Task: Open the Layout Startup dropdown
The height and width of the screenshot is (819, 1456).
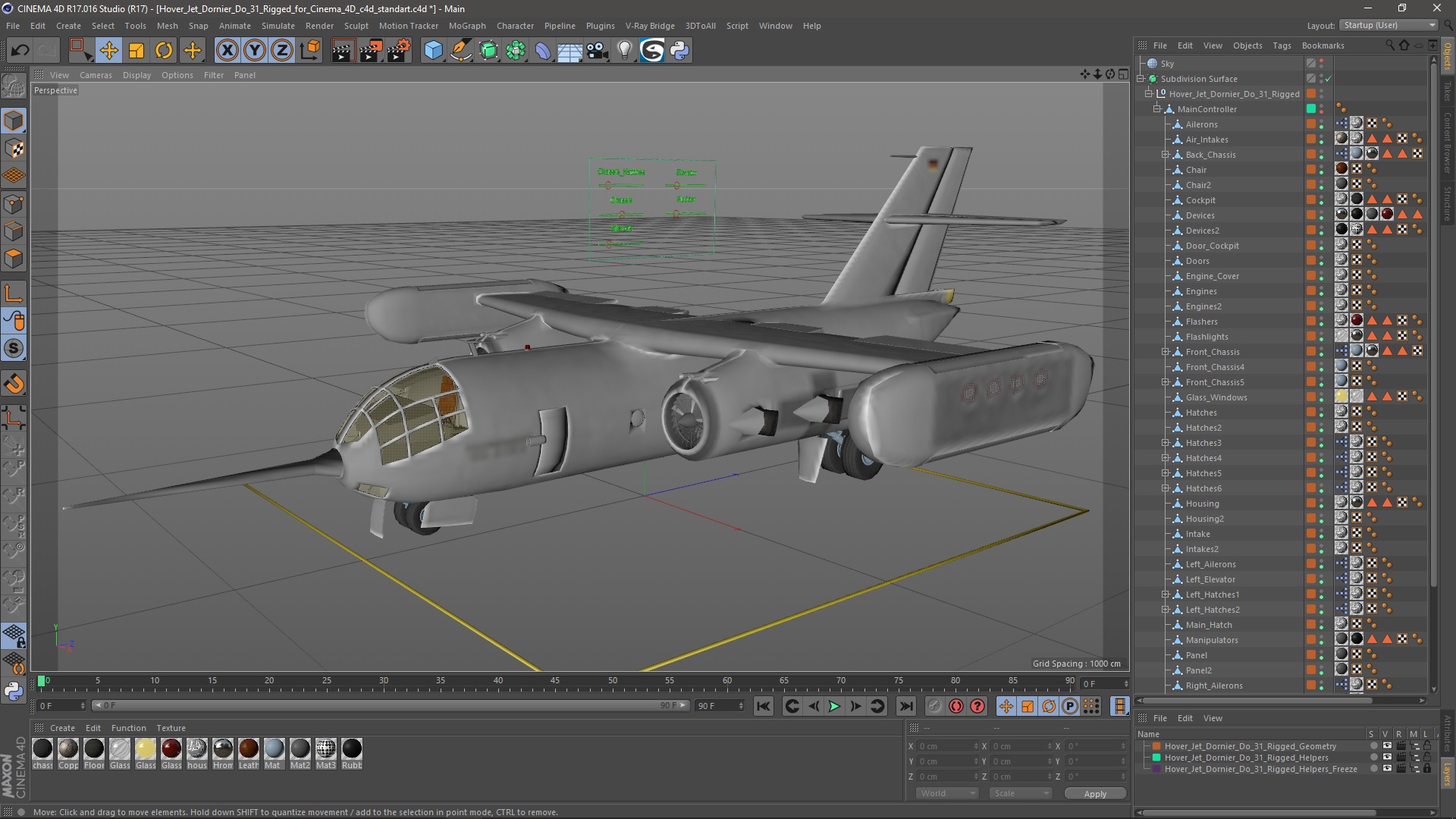Action: pyautogui.click(x=1389, y=25)
